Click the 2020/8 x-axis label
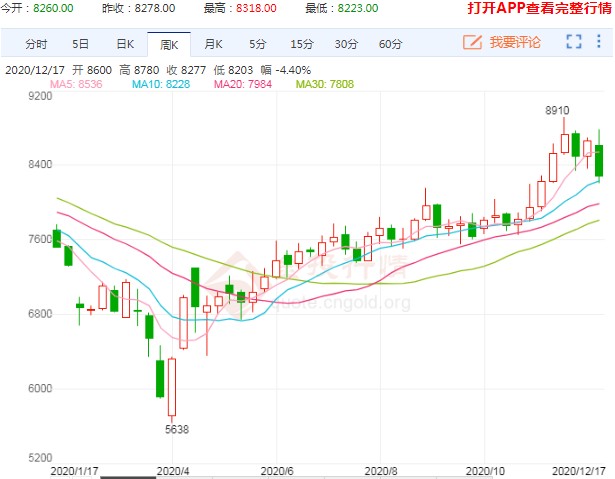Image resolution: width=615 pixels, height=479 pixels. pos(381,471)
